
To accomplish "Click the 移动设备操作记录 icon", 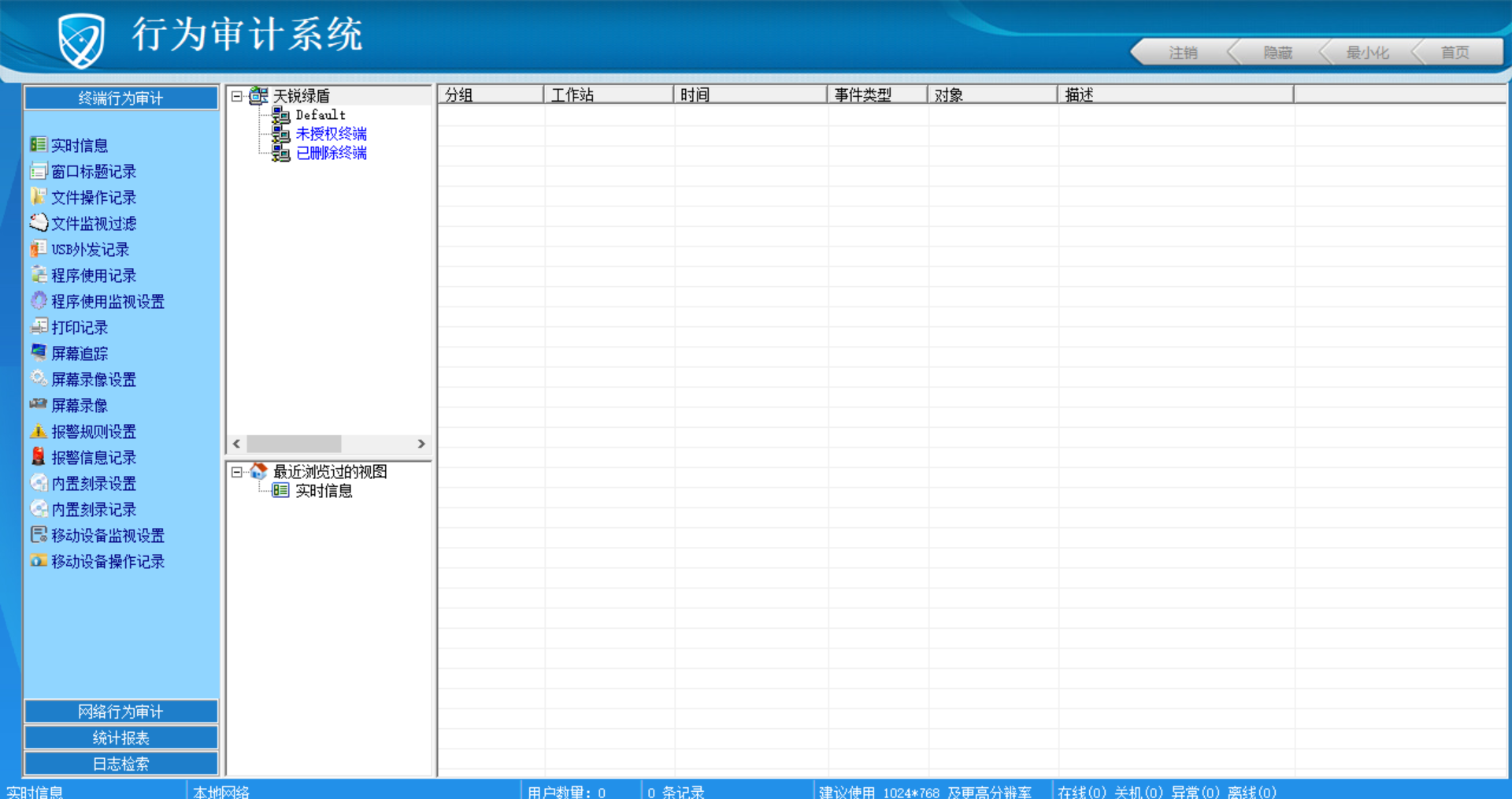I will (x=38, y=560).
